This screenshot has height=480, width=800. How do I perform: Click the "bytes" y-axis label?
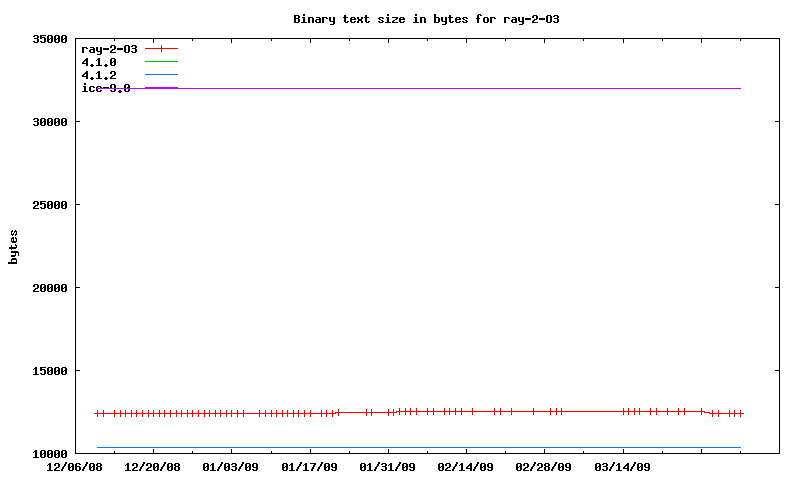click(x=14, y=247)
